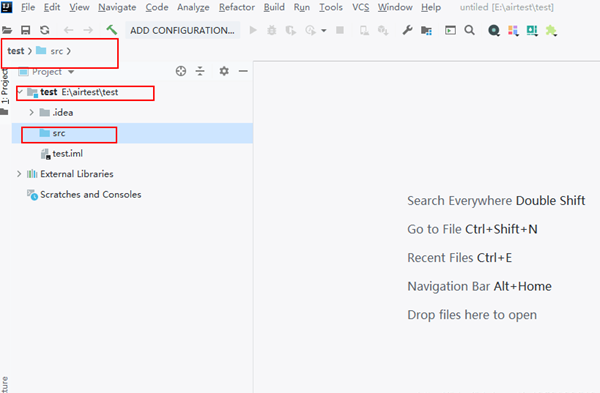The height and width of the screenshot is (393, 600).
Task: Click the Open folder toolbar icon
Action: 7,30
